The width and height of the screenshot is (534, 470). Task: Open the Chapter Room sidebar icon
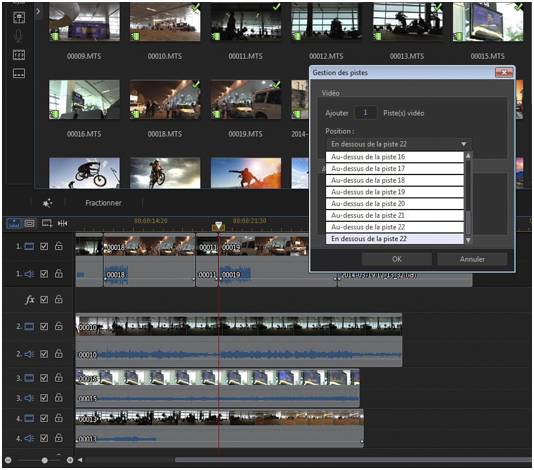(19, 55)
